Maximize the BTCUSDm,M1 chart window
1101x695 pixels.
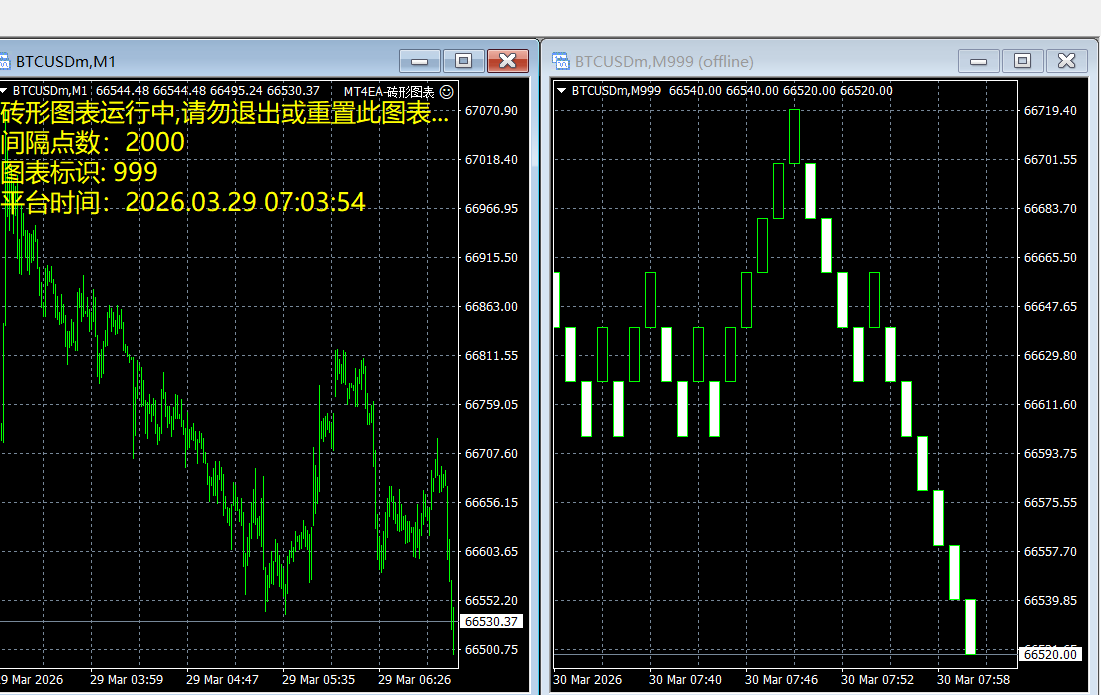(464, 61)
